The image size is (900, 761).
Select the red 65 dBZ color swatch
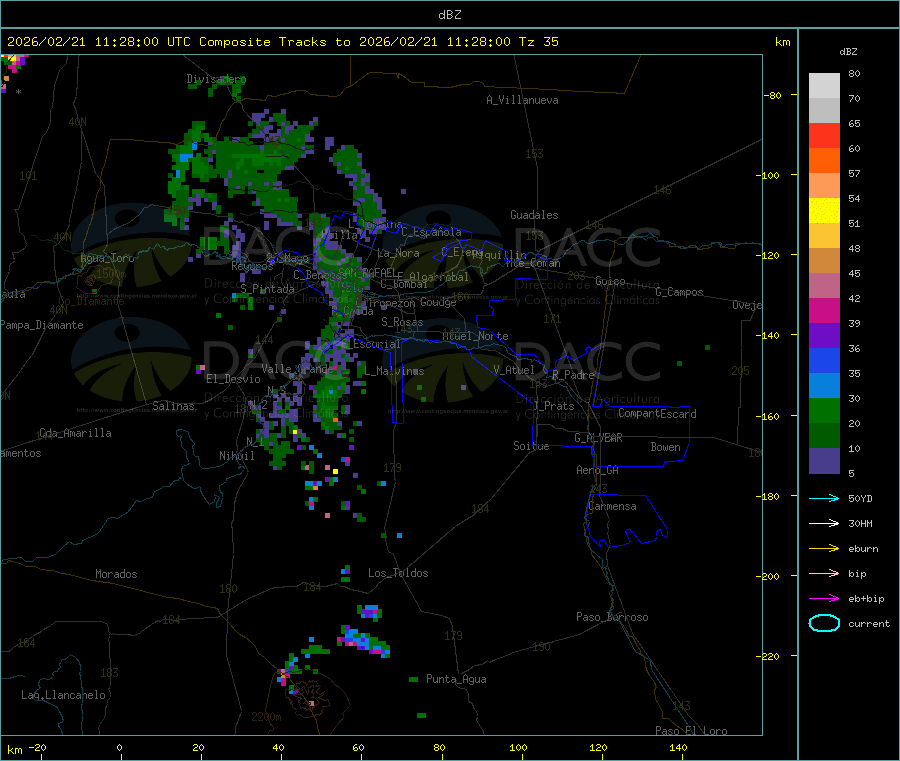824,135
